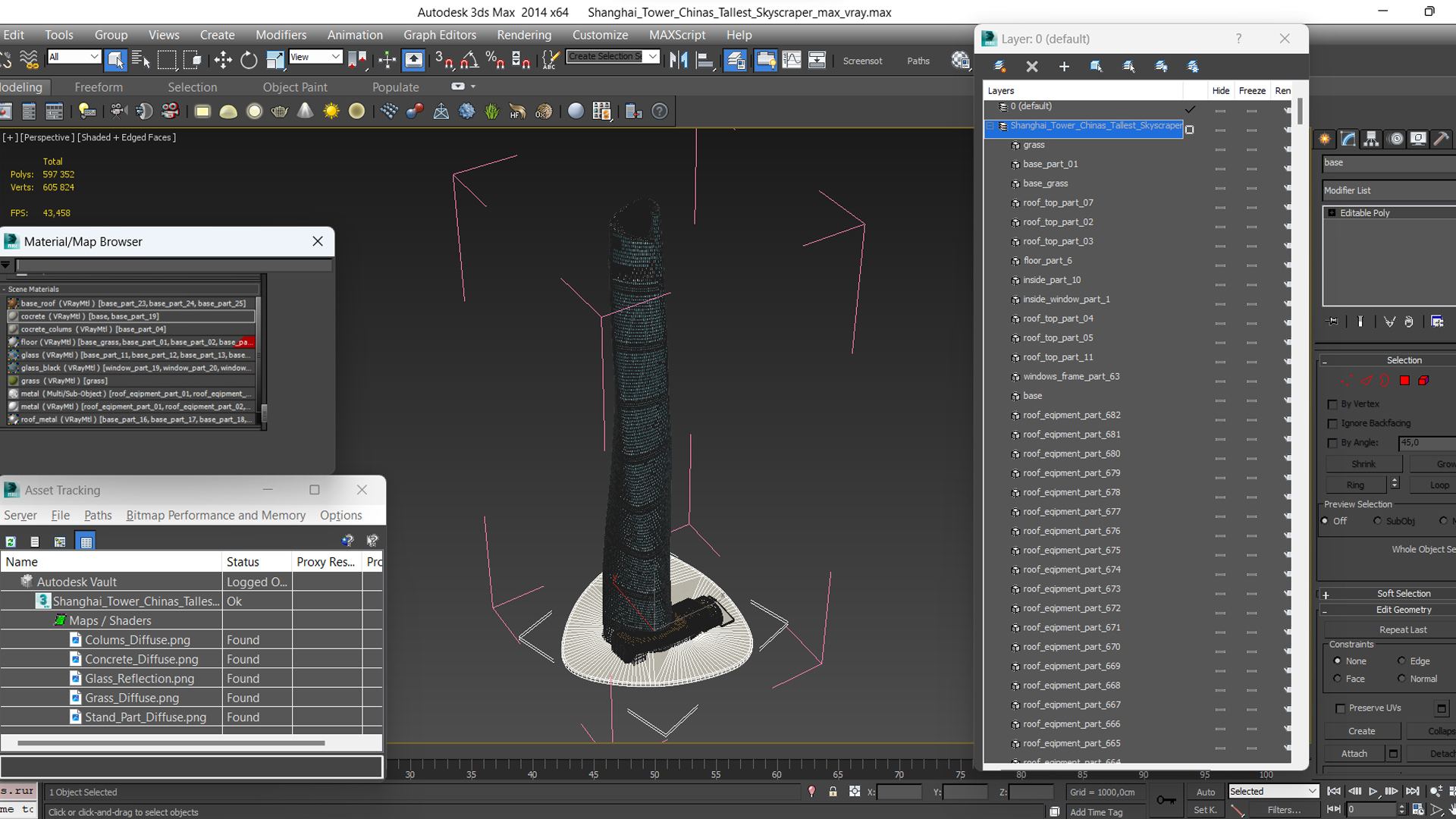This screenshot has height=819, width=1456.
Task: Click the Set Keys key icon
Action: point(1166,800)
